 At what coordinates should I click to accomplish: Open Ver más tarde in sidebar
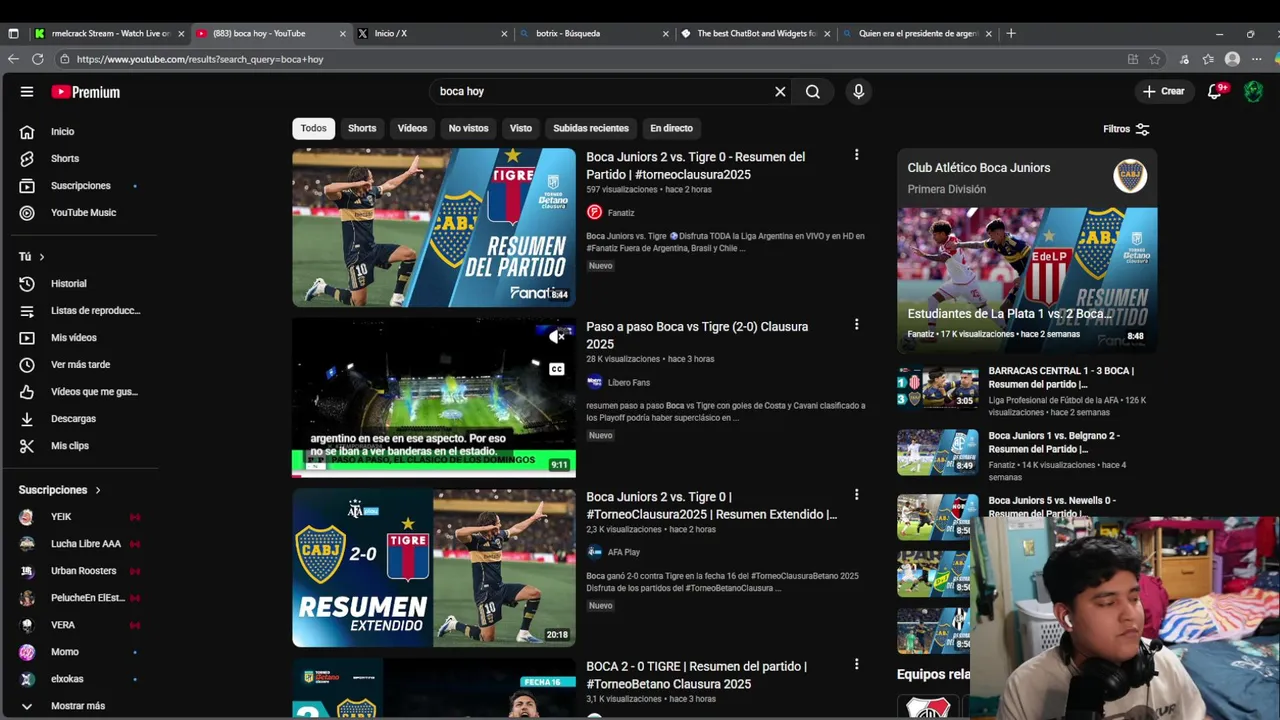tap(80, 364)
